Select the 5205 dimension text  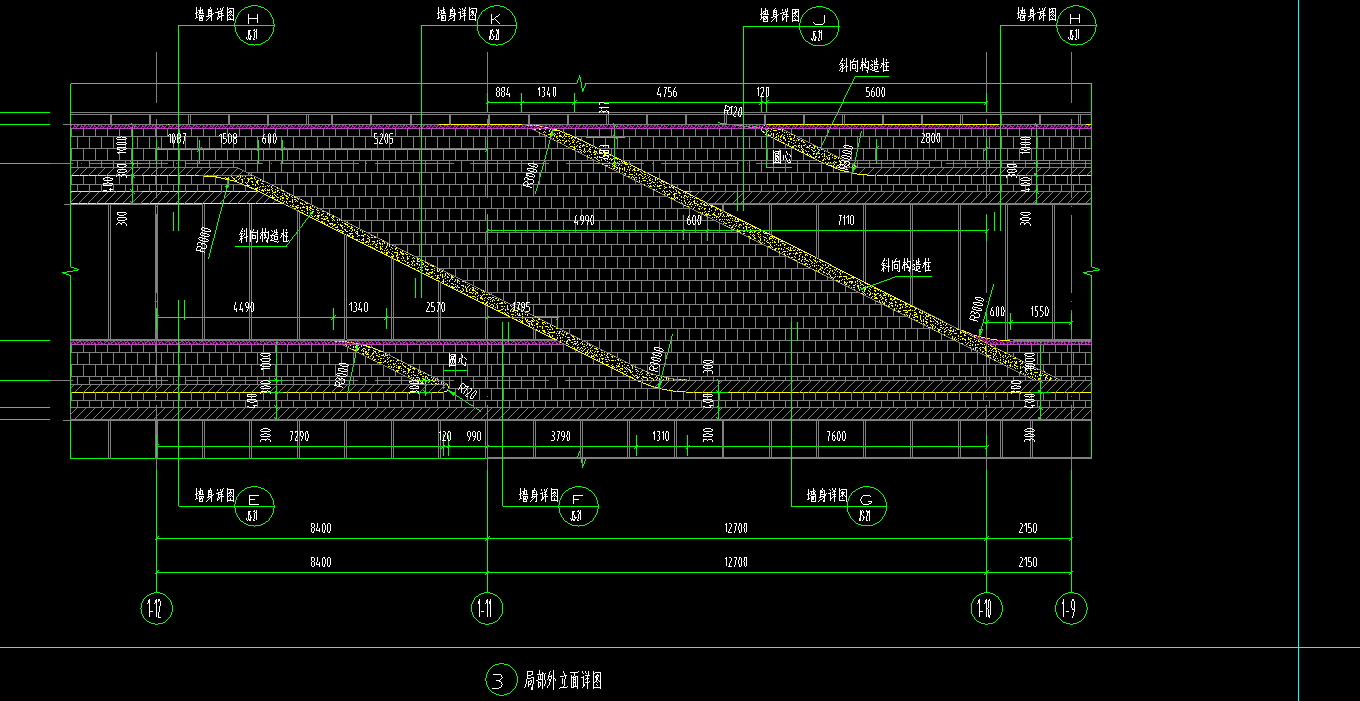click(383, 139)
